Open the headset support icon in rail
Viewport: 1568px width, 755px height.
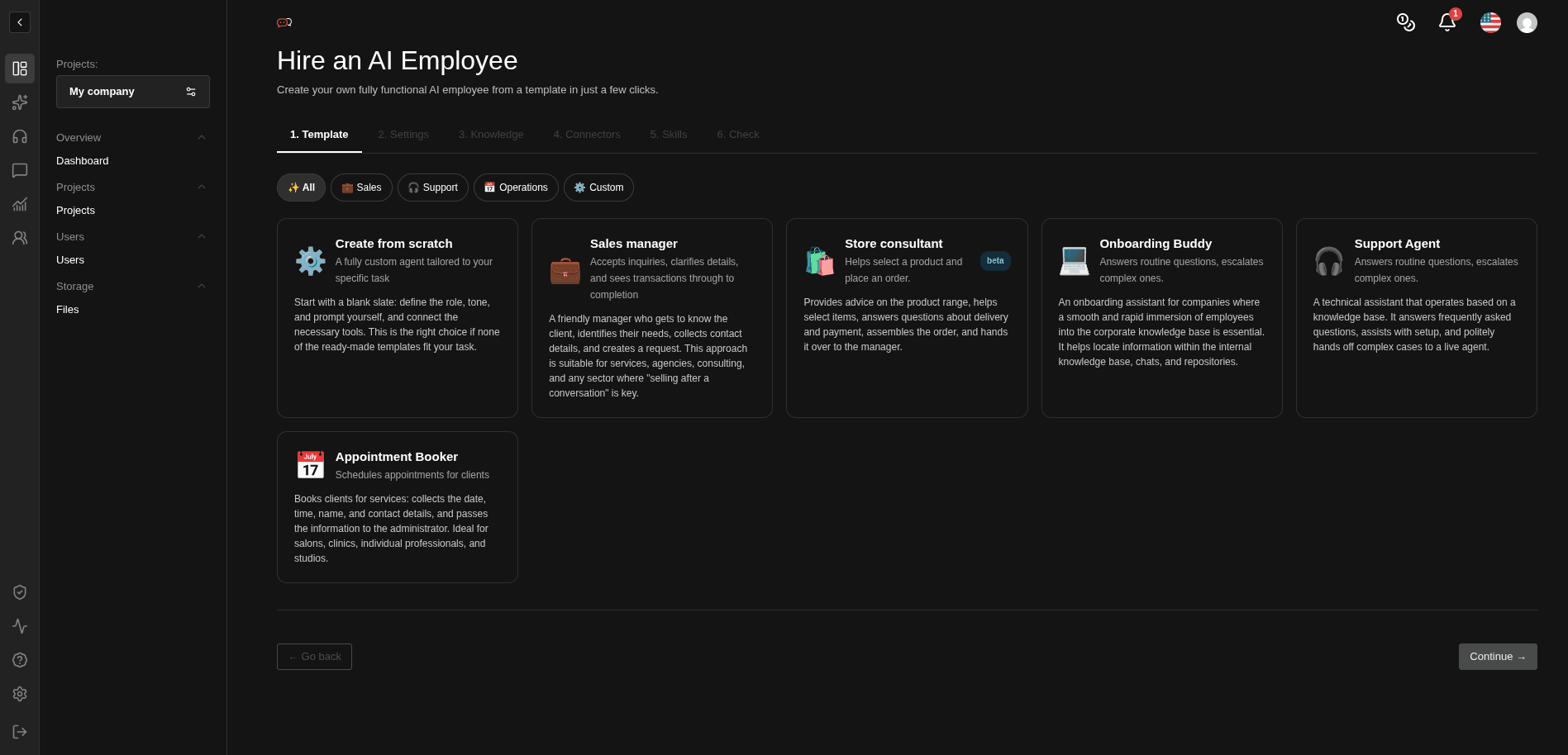coord(20,136)
